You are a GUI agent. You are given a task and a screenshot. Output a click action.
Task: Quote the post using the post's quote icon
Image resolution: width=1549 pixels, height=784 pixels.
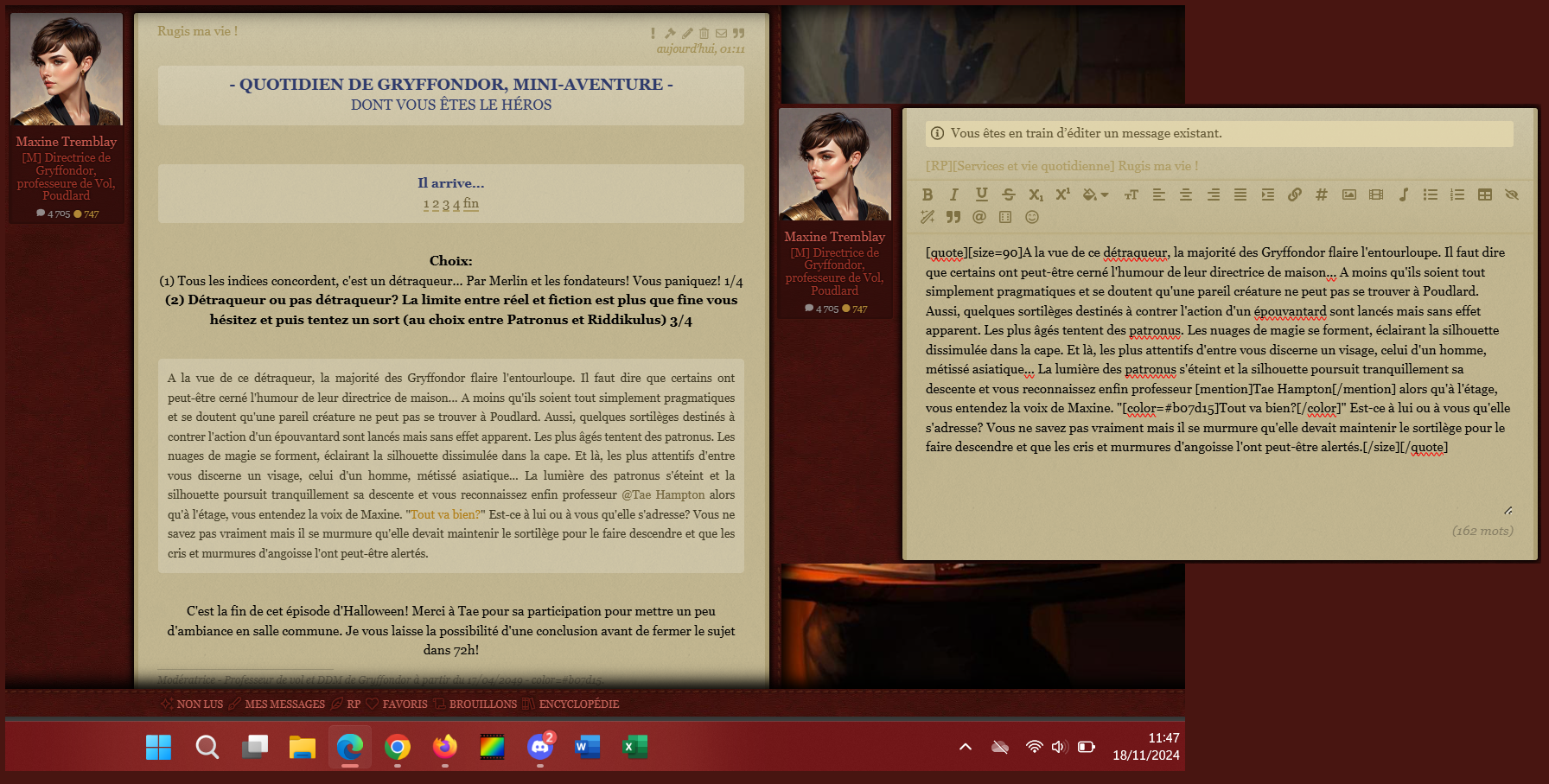pos(739,33)
